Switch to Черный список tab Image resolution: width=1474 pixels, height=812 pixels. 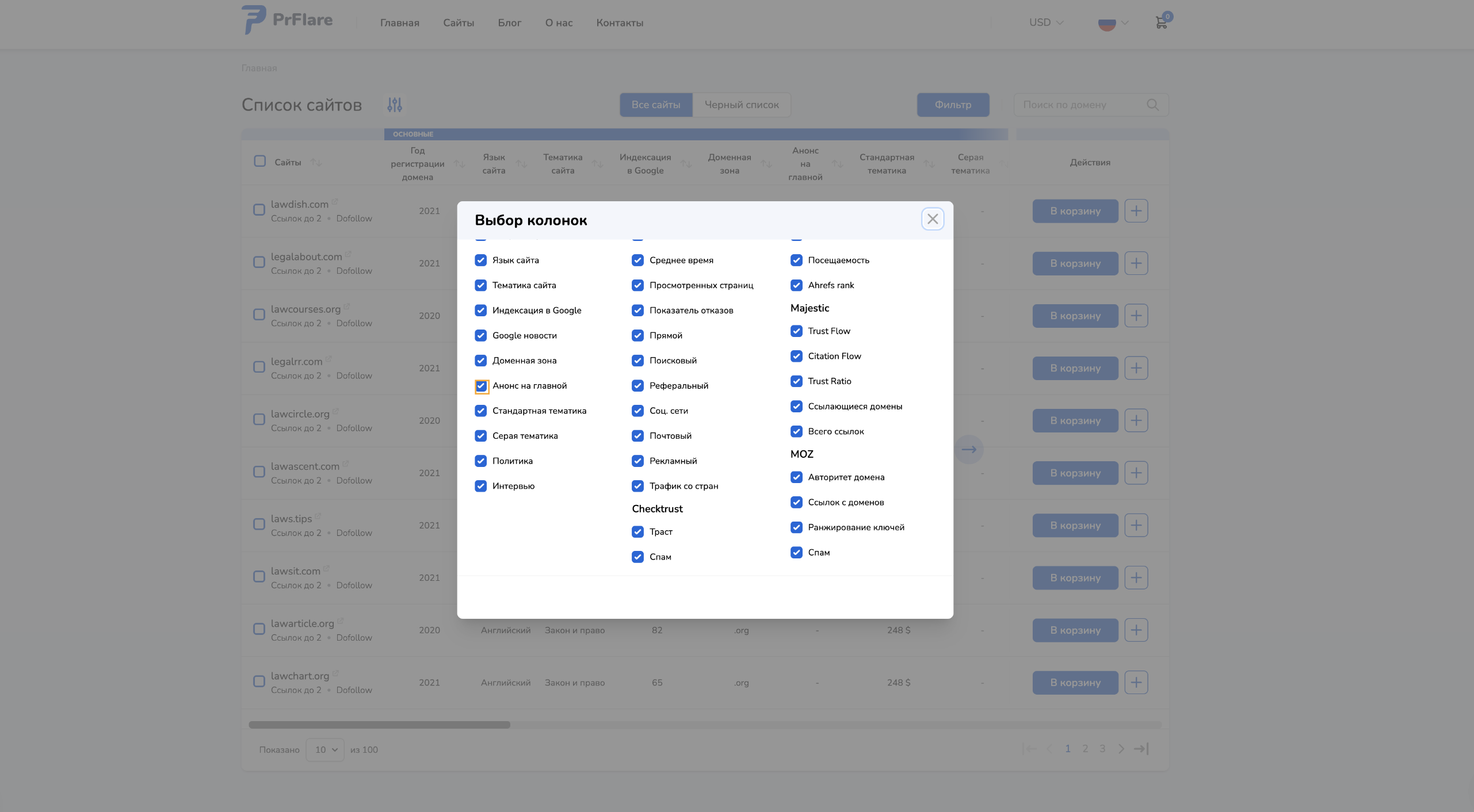coord(742,105)
